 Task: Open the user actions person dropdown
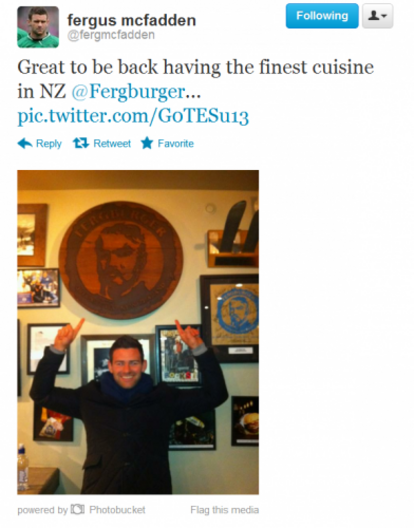pos(377,16)
